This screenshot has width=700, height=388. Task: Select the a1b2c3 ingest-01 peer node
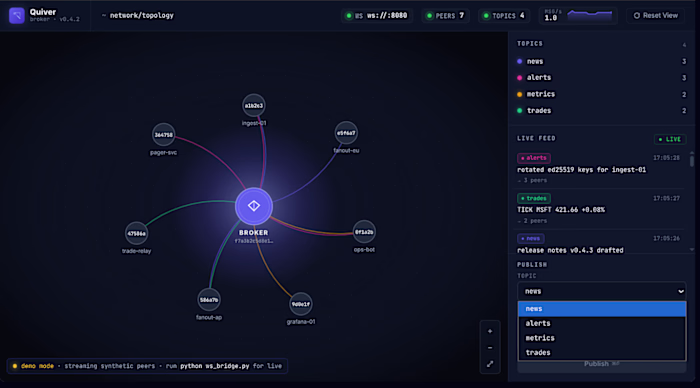click(254, 106)
